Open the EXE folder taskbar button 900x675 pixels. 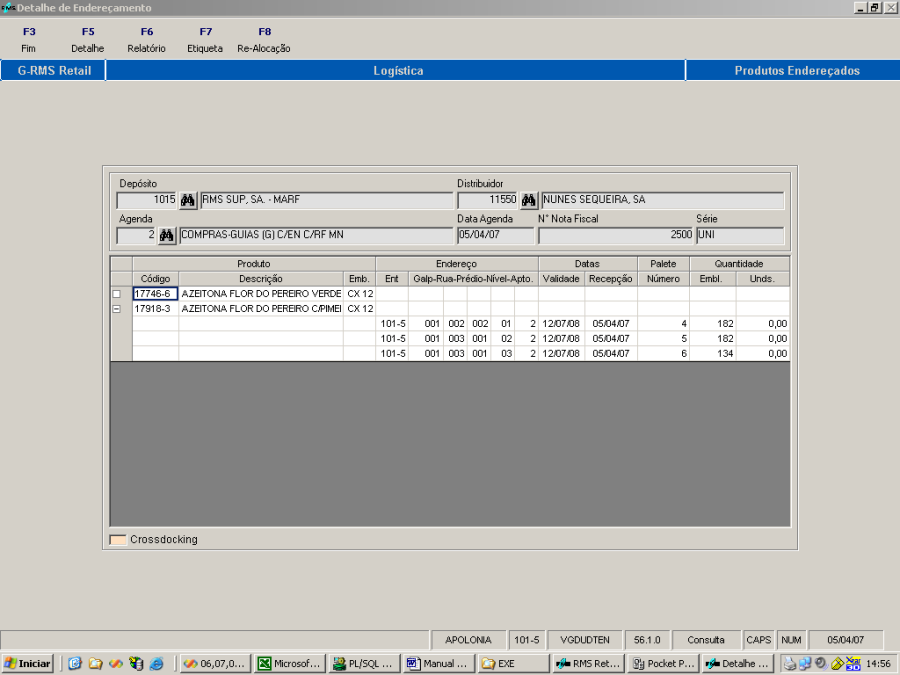(x=512, y=663)
